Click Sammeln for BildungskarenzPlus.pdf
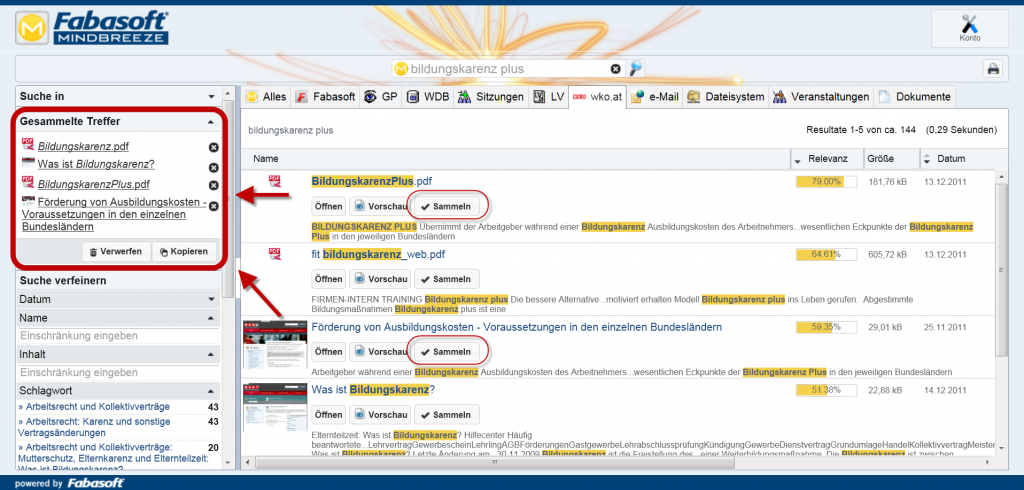This screenshot has width=1024, height=490. point(447,206)
